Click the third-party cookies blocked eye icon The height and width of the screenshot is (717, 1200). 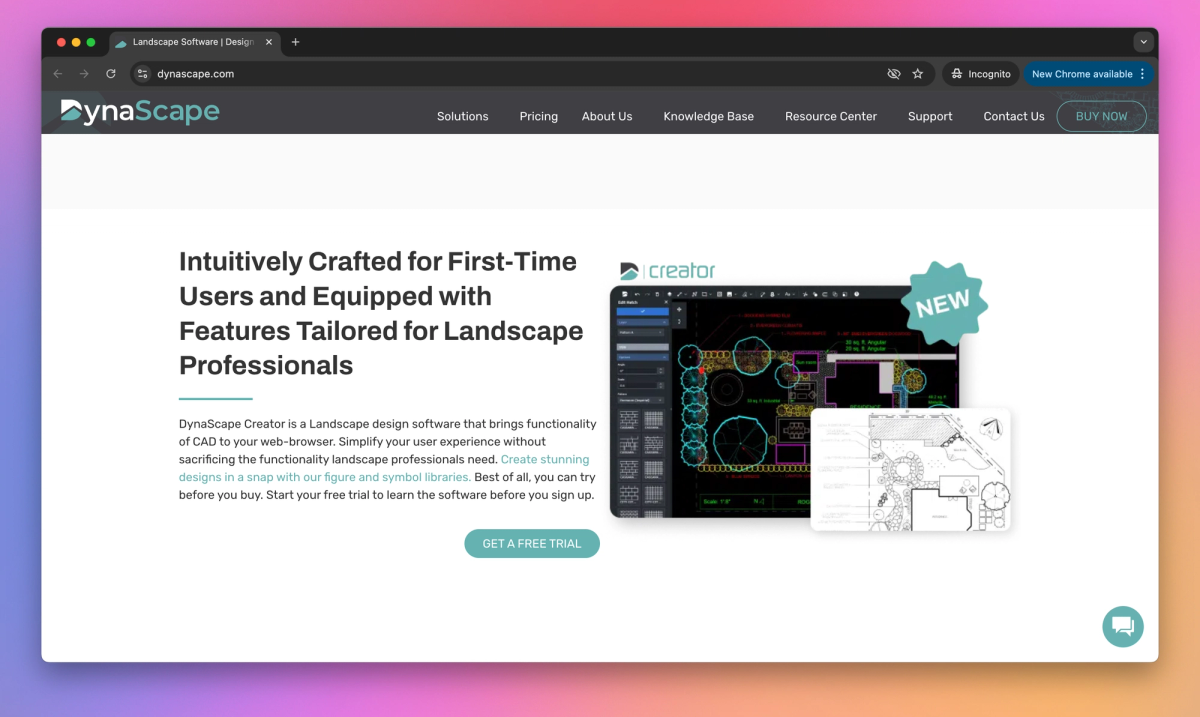click(x=894, y=74)
